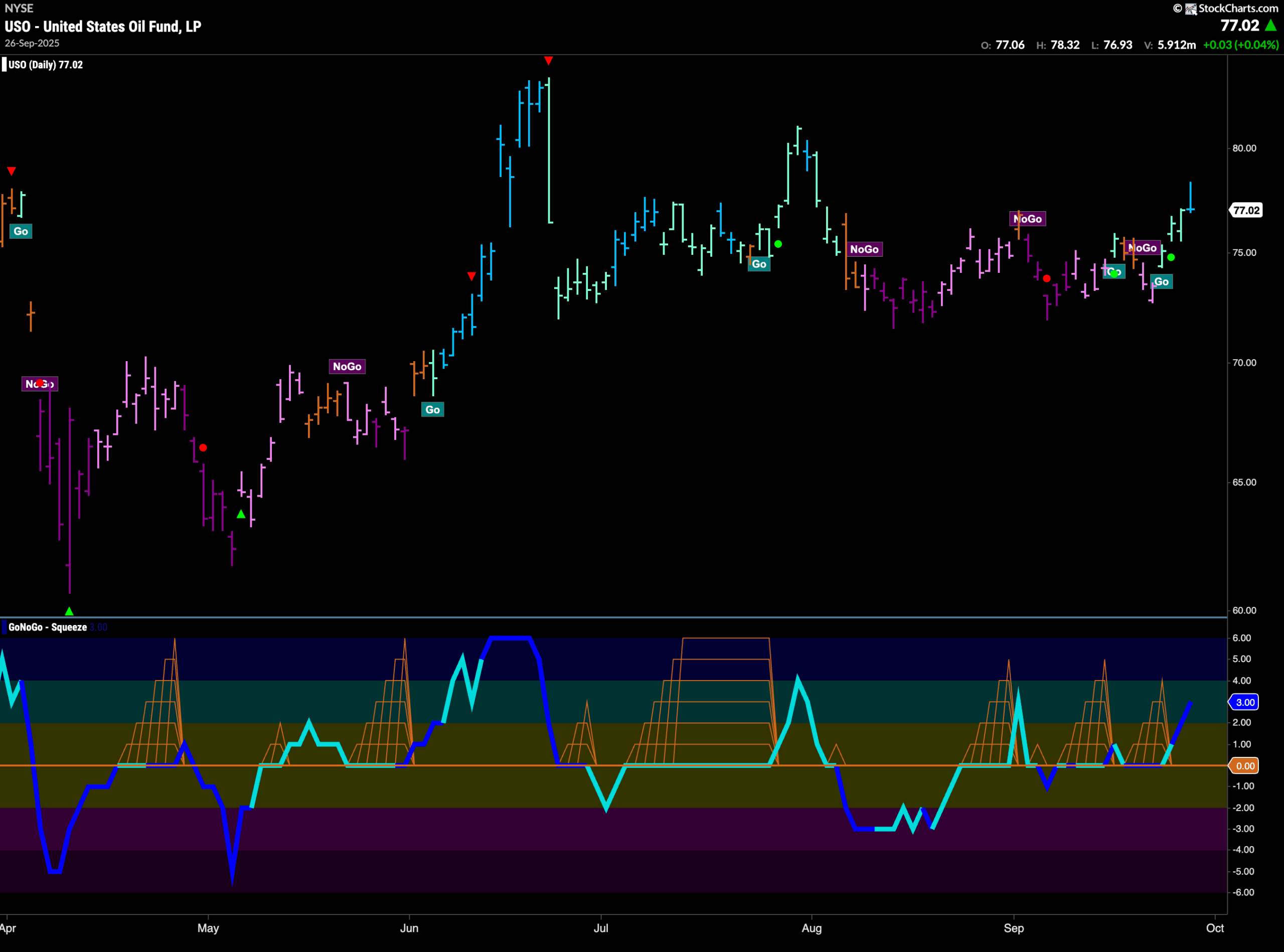Click the green up triangle below April low
The image size is (1284, 952).
coord(69,611)
